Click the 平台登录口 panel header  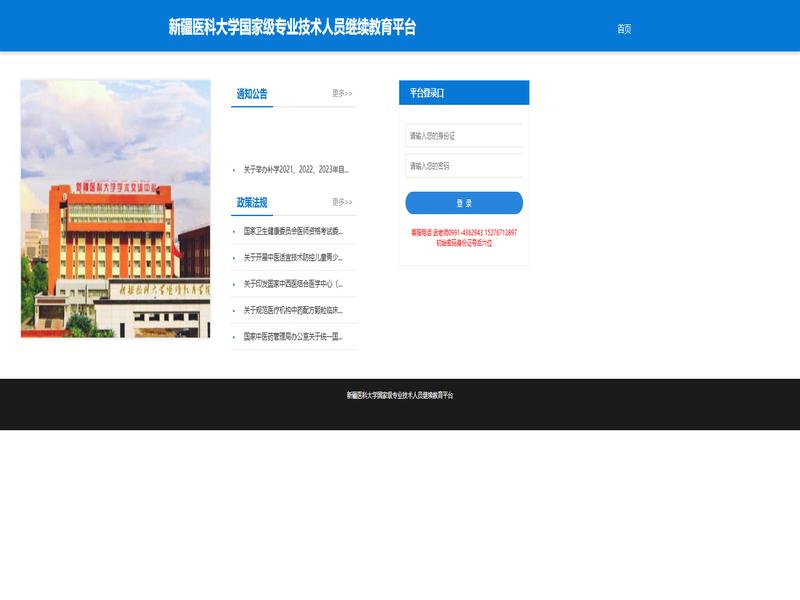[x=464, y=93]
